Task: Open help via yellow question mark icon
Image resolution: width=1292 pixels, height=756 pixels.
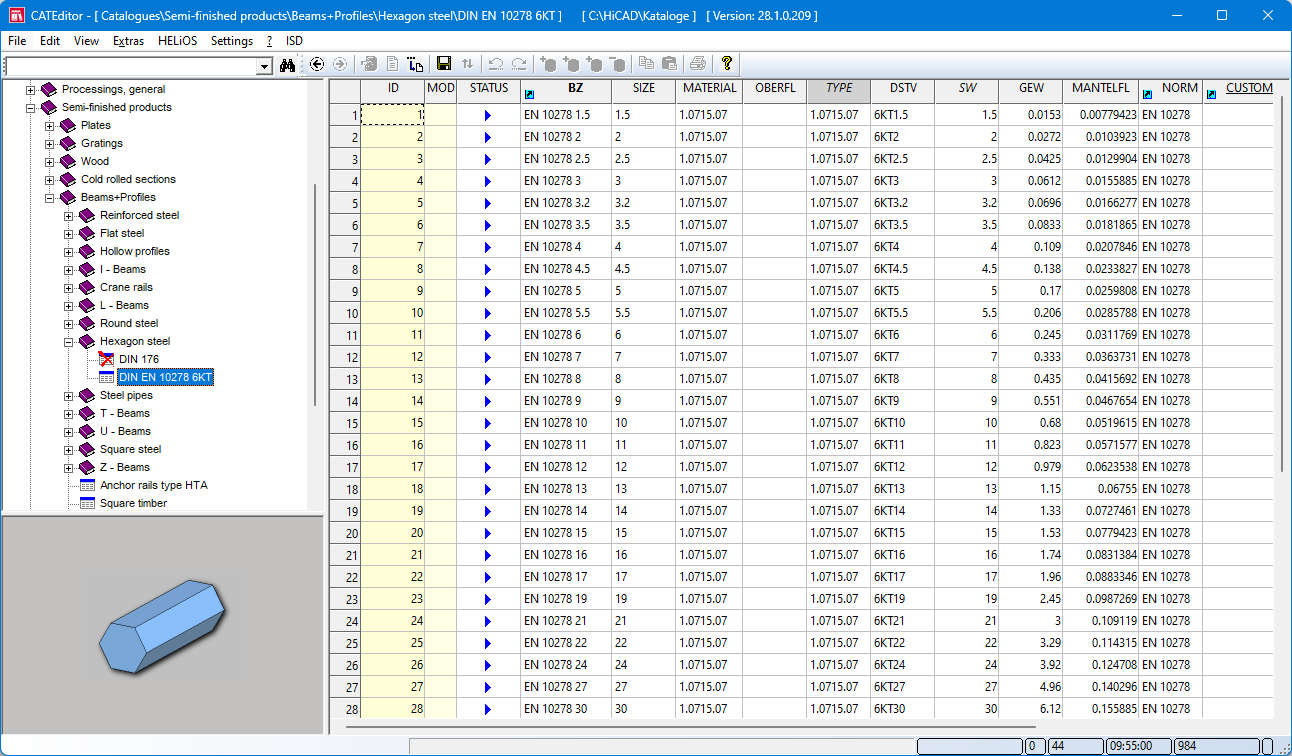Action: 727,64
